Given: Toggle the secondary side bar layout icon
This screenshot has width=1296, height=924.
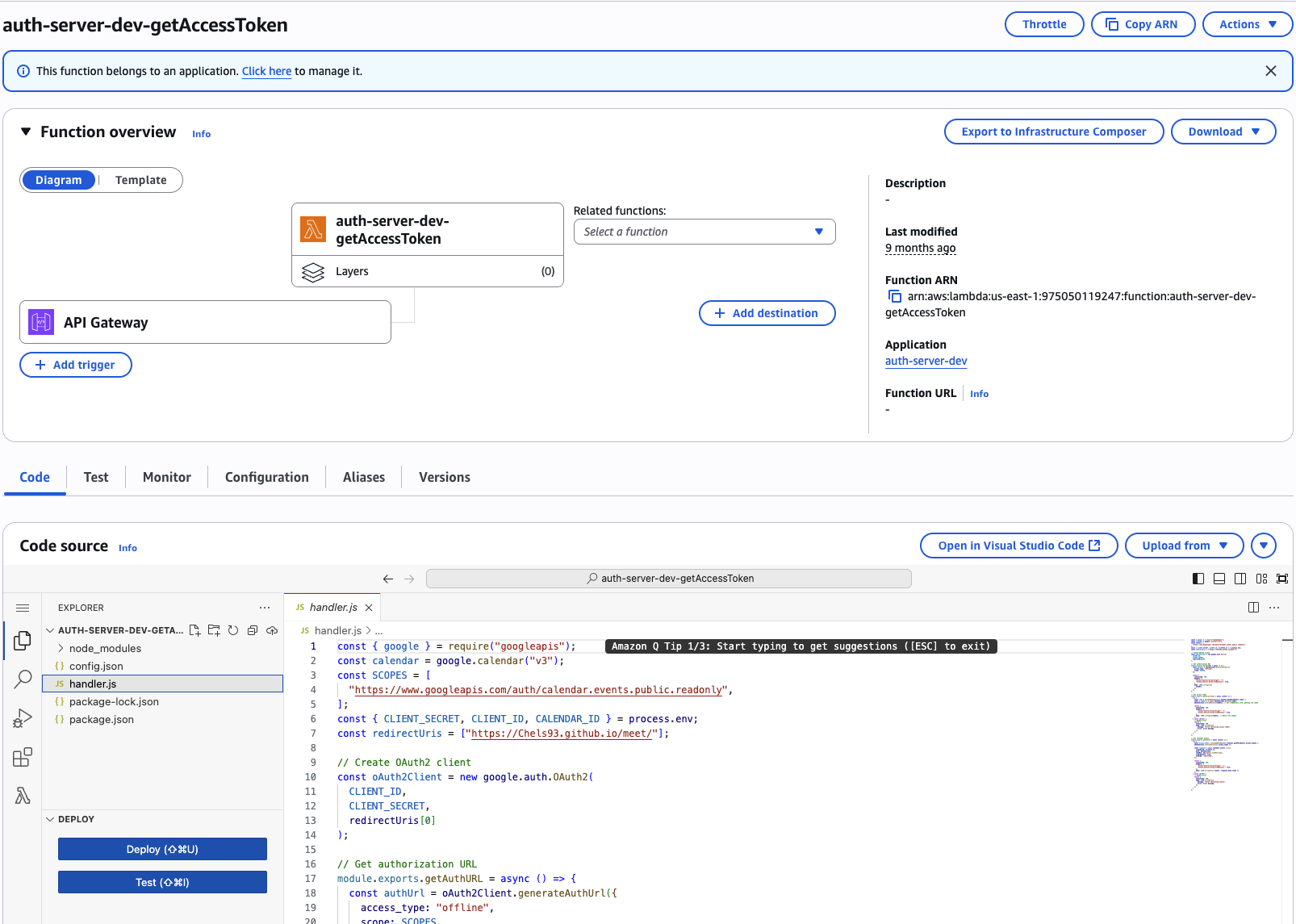Looking at the screenshot, I should click(x=1240, y=579).
